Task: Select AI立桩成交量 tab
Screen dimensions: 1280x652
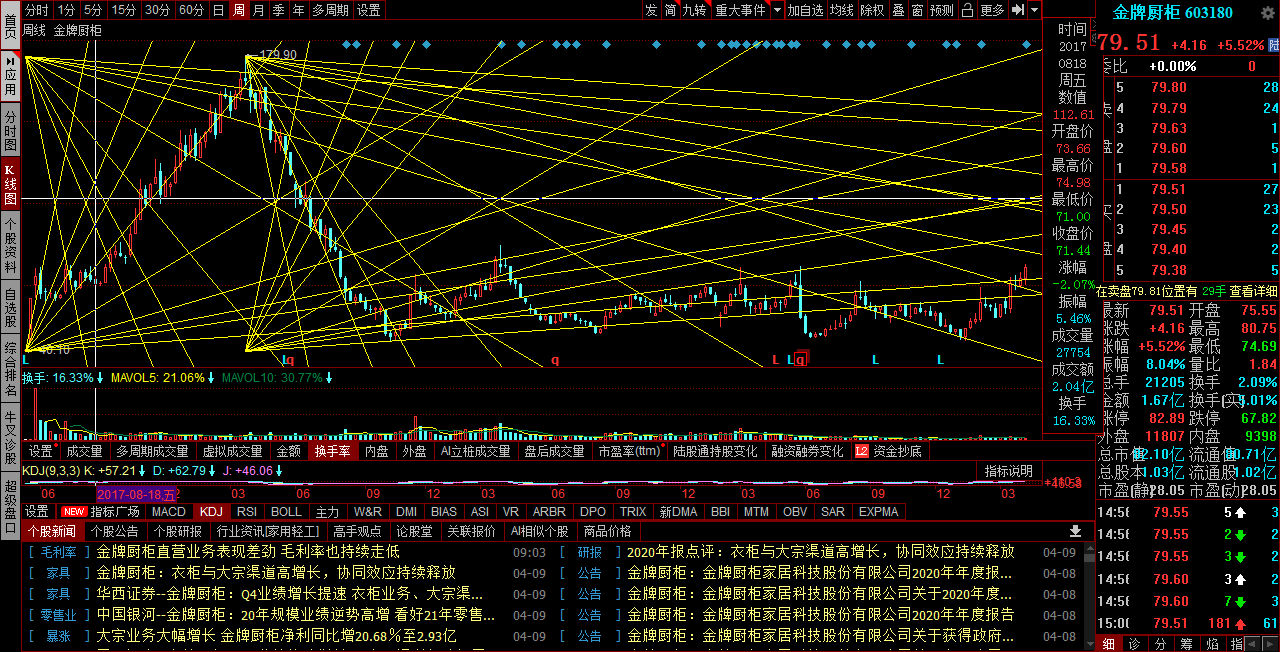Action: coord(475,451)
